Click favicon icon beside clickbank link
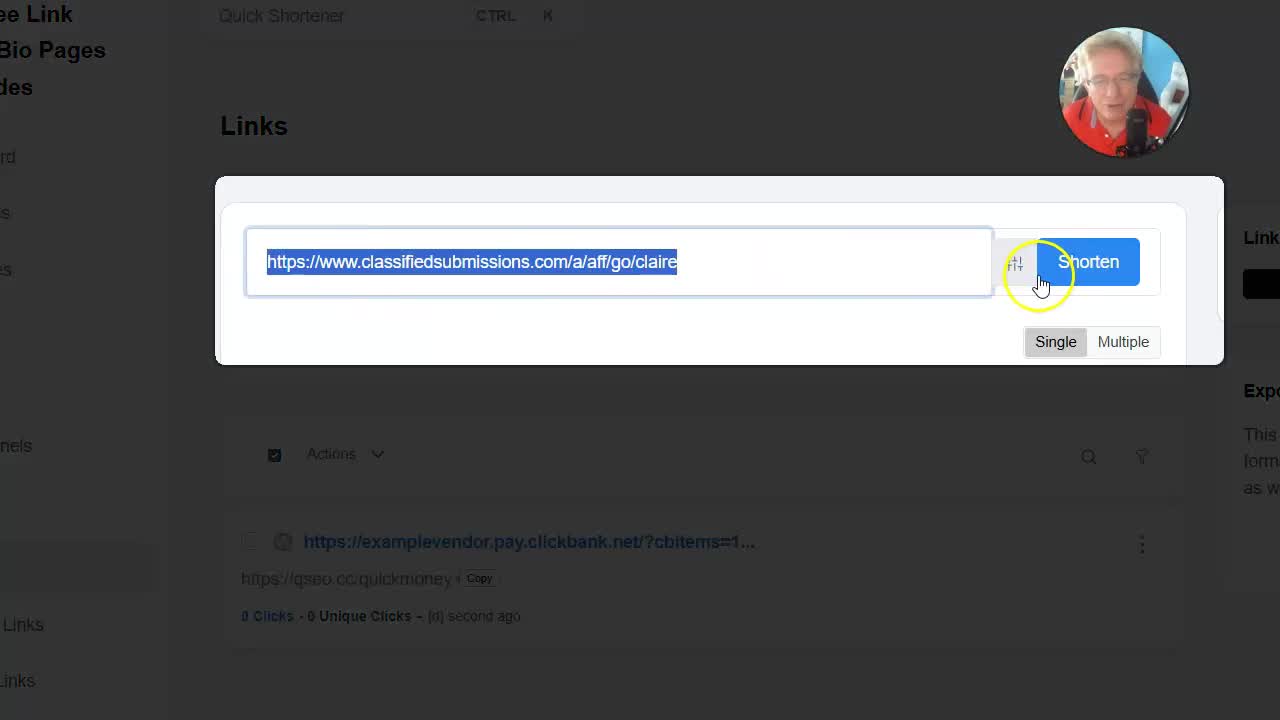 [x=283, y=542]
